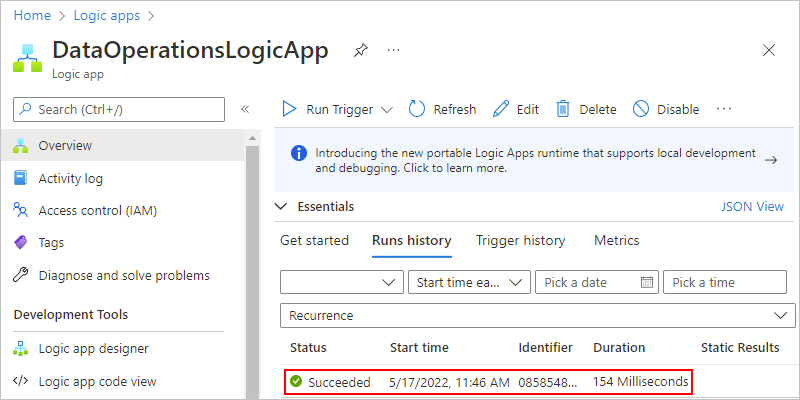This screenshot has height=400, width=800.
Task: Click the Duration column header
Action: 619,348
